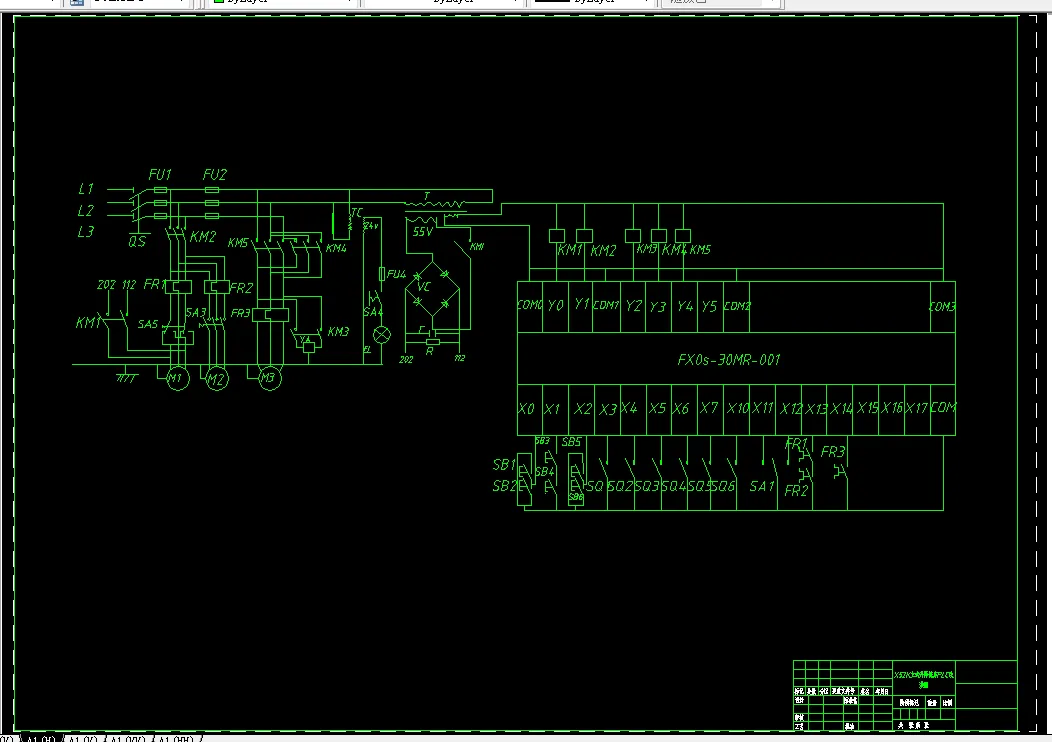
Task: Select the EL lamp circle symbol
Action: [382, 335]
